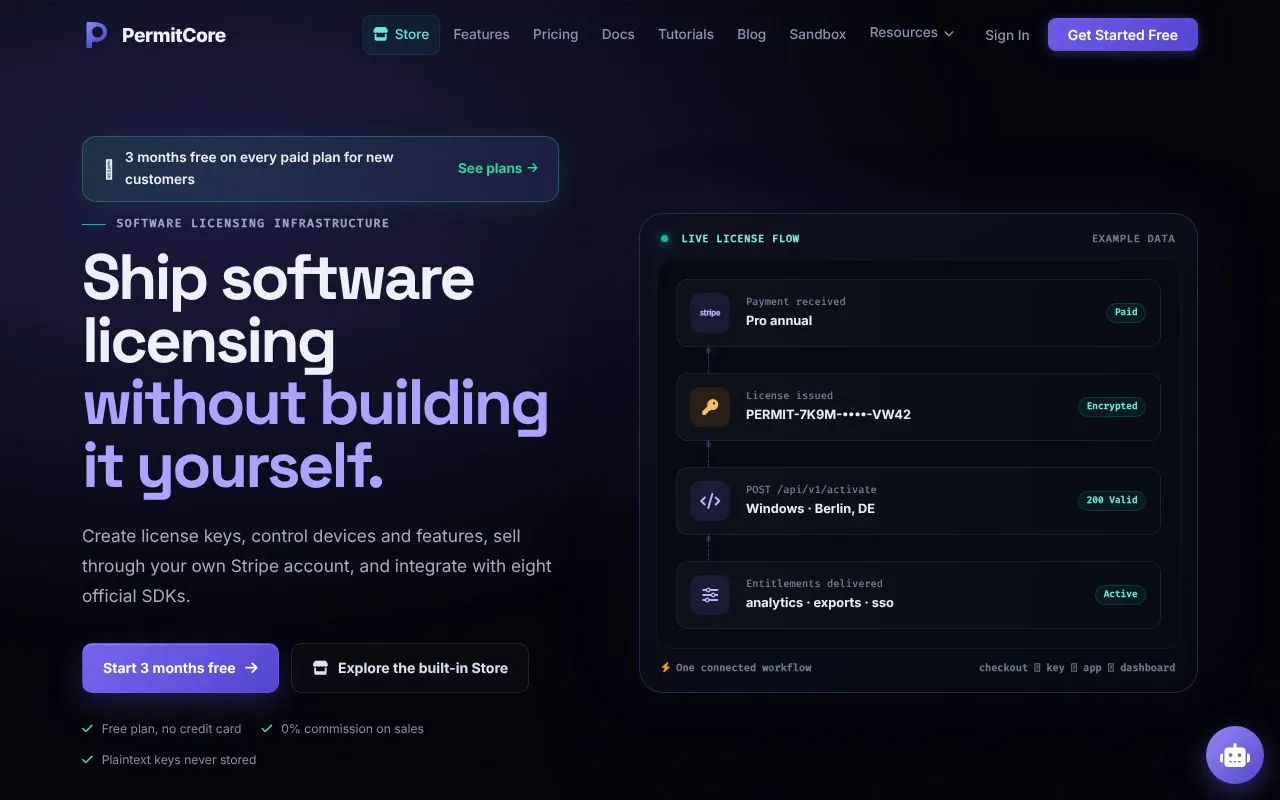Click the Stripe icon in Payment received row
This screenshot has height=800, width=1280.
click(x=710, y=313)
